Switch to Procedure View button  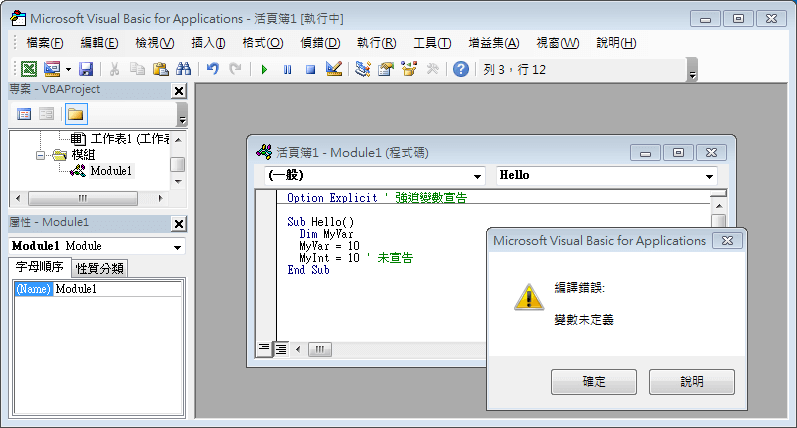coord(264,348)
